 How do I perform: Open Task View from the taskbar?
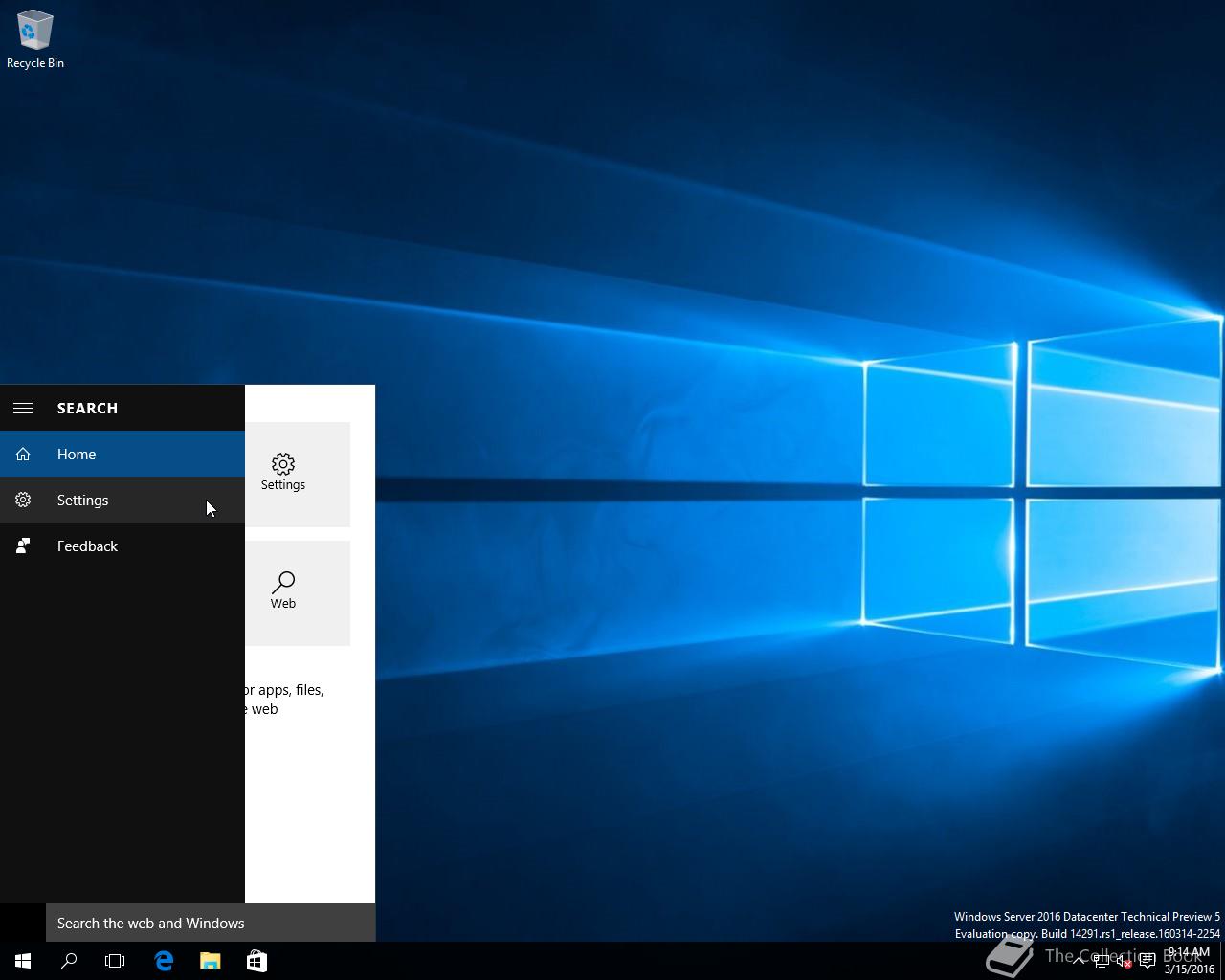(115, 961)
